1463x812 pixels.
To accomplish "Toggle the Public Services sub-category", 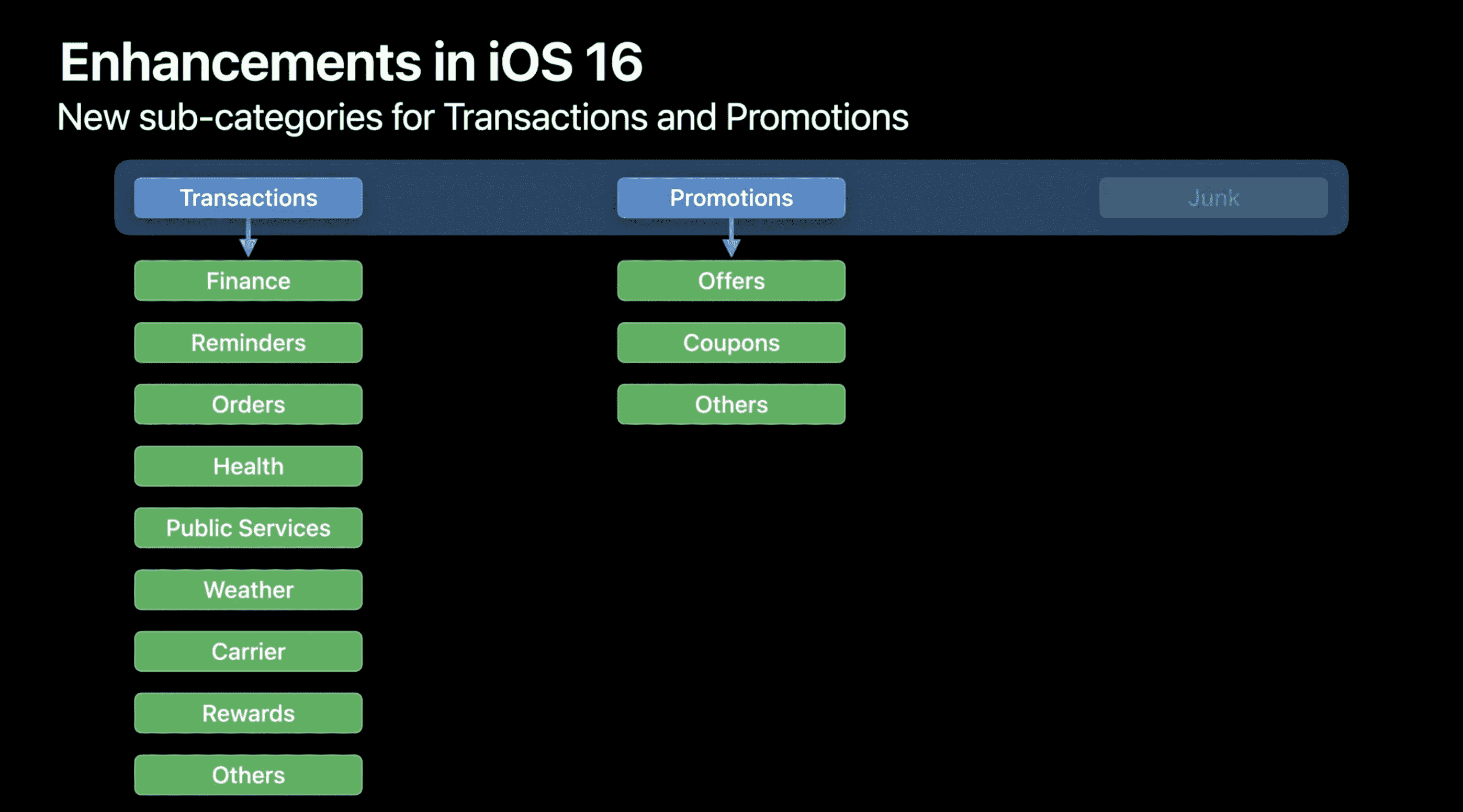I will [x=248, y=528].
